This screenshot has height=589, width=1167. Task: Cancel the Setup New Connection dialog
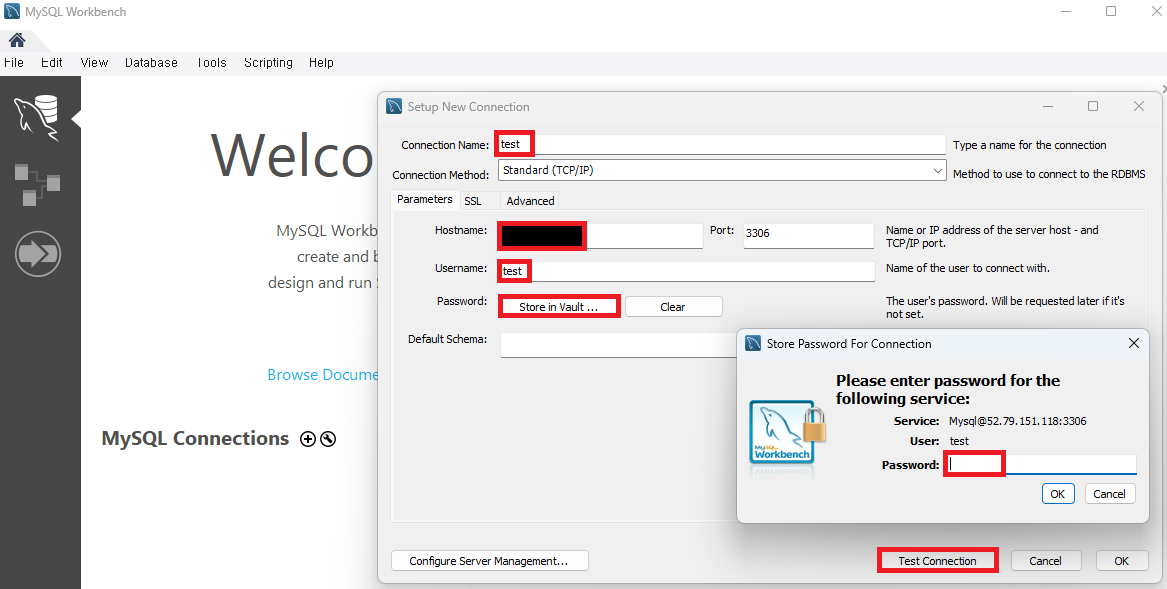coord(1045,561)
